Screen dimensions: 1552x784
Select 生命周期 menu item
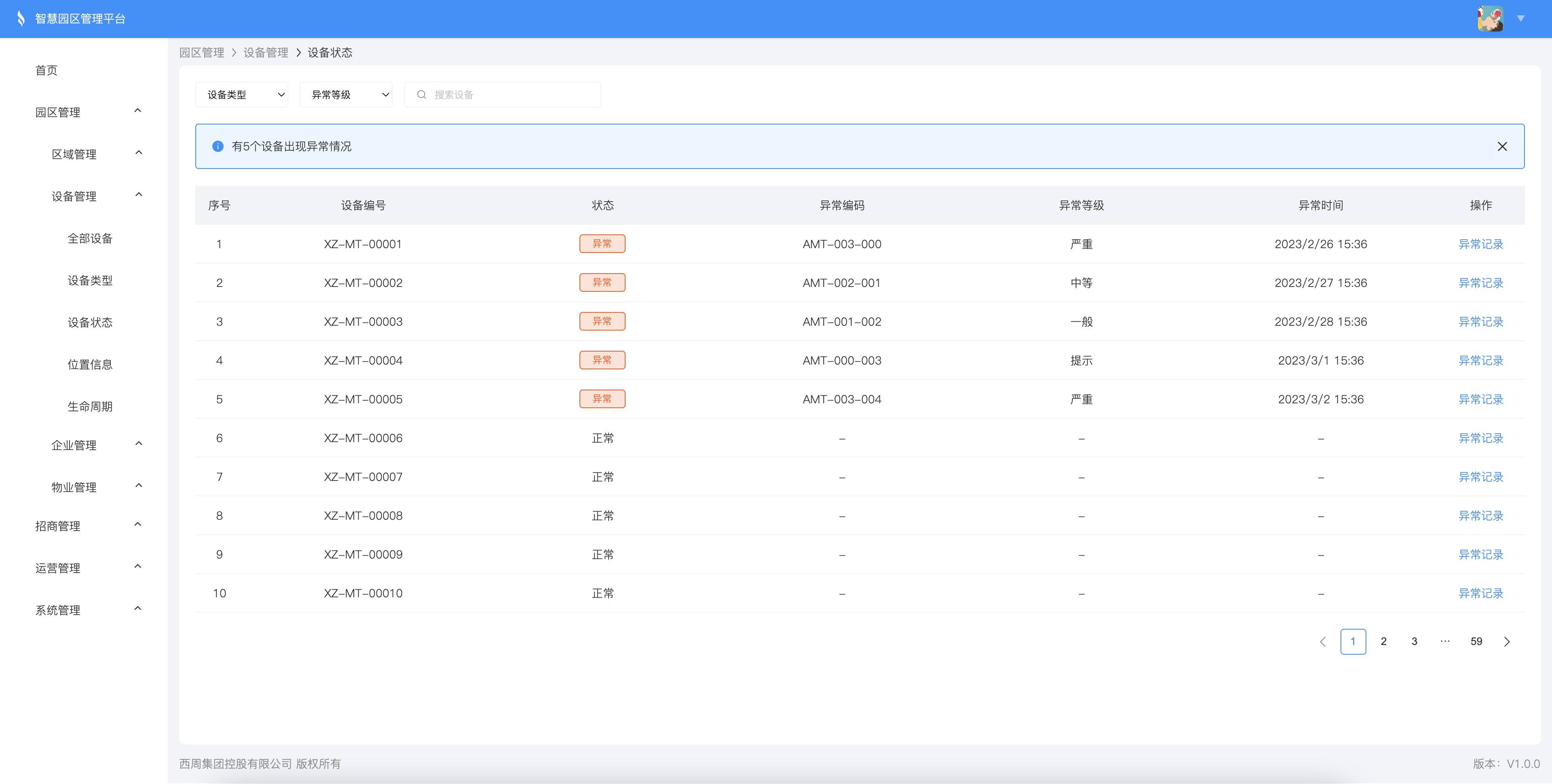point(90,407)
